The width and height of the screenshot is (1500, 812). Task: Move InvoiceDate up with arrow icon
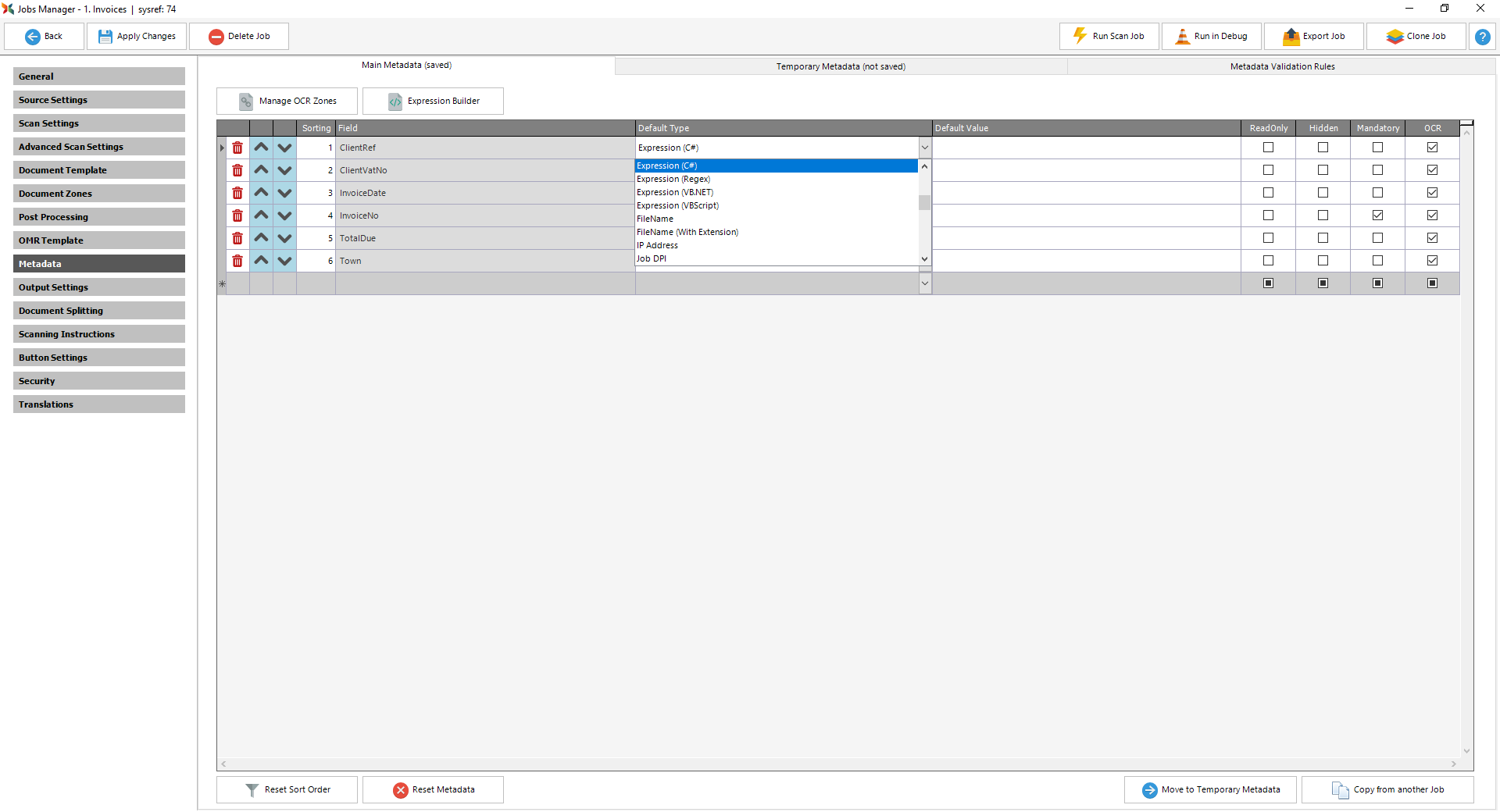pyautogui.click(x=261, y=193)
